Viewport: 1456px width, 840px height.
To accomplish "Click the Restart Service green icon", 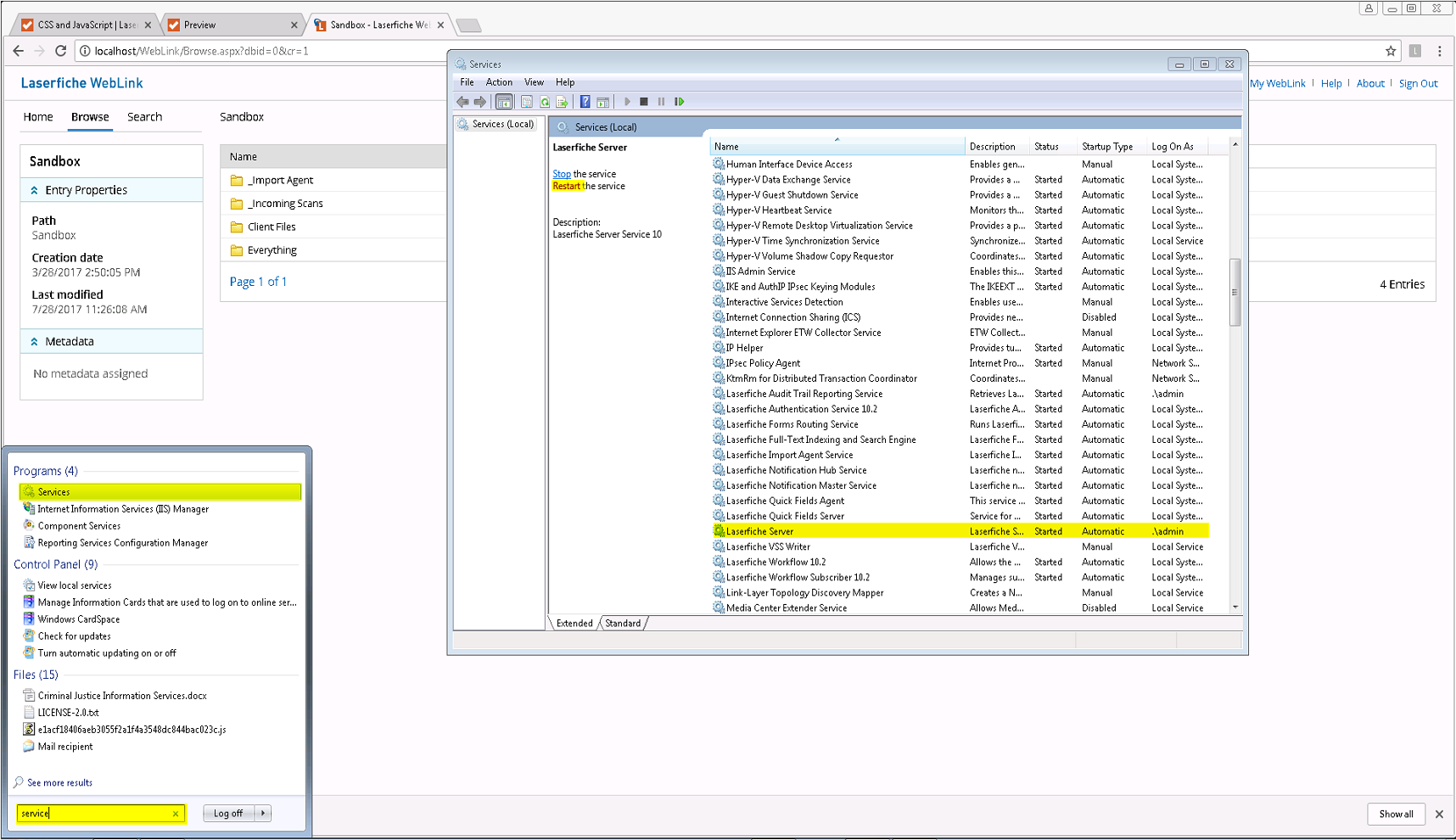I will point(680,102).
